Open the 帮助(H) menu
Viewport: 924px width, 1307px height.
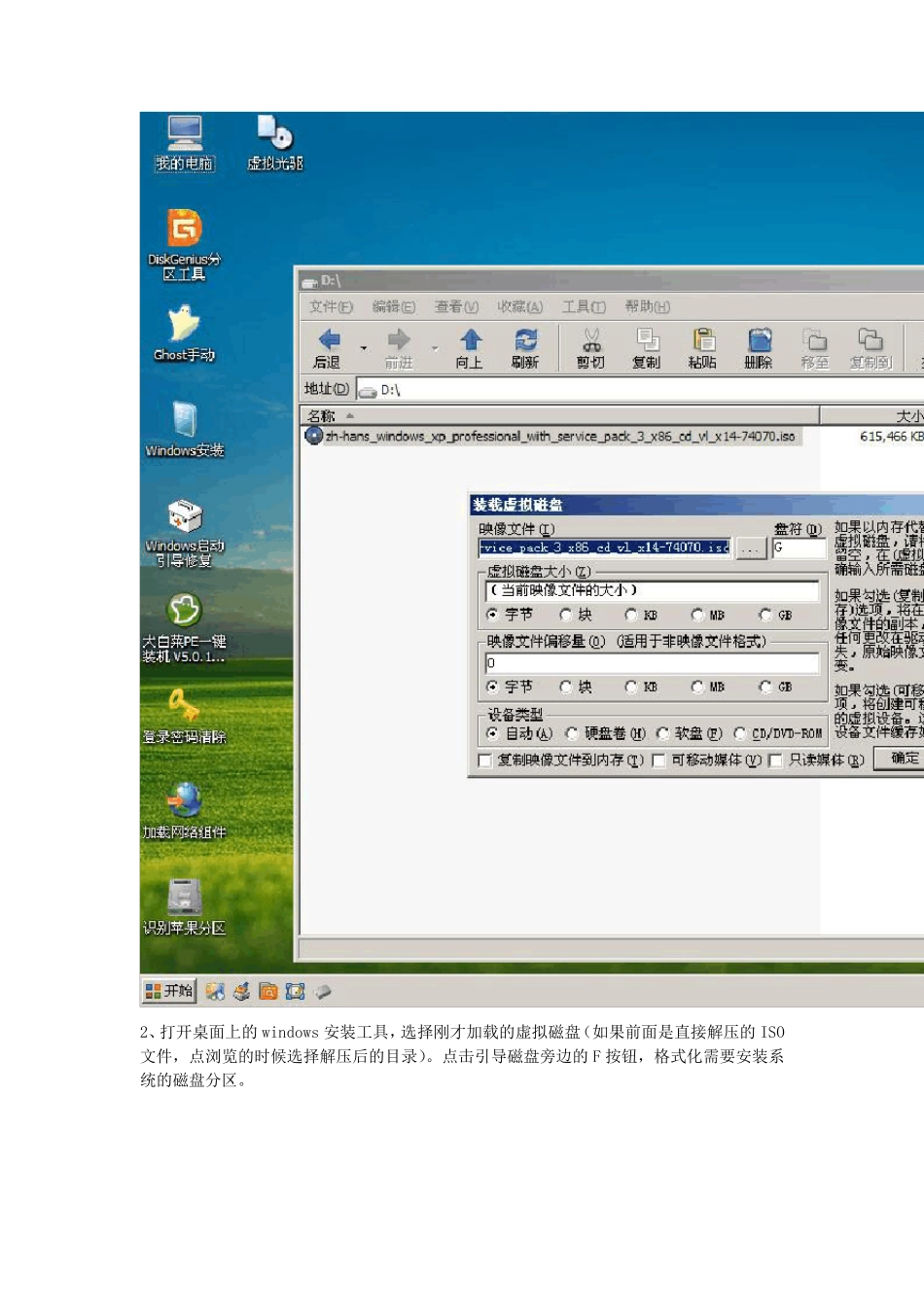647,306
